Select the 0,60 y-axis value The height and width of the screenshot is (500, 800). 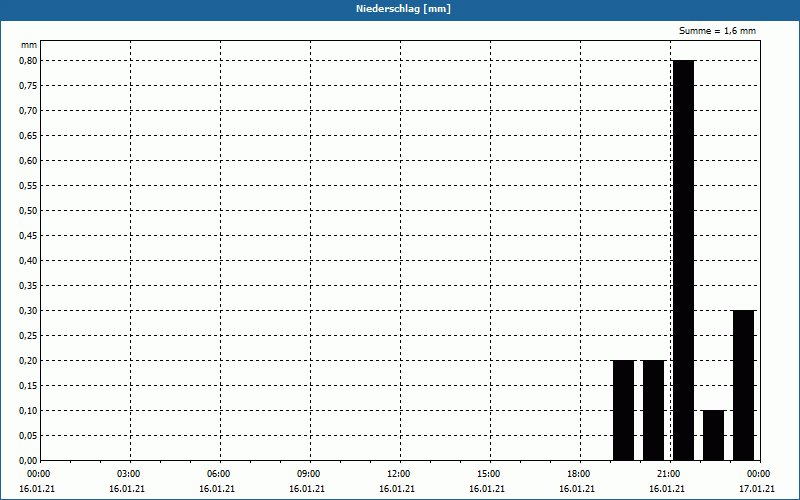[28, 161]
